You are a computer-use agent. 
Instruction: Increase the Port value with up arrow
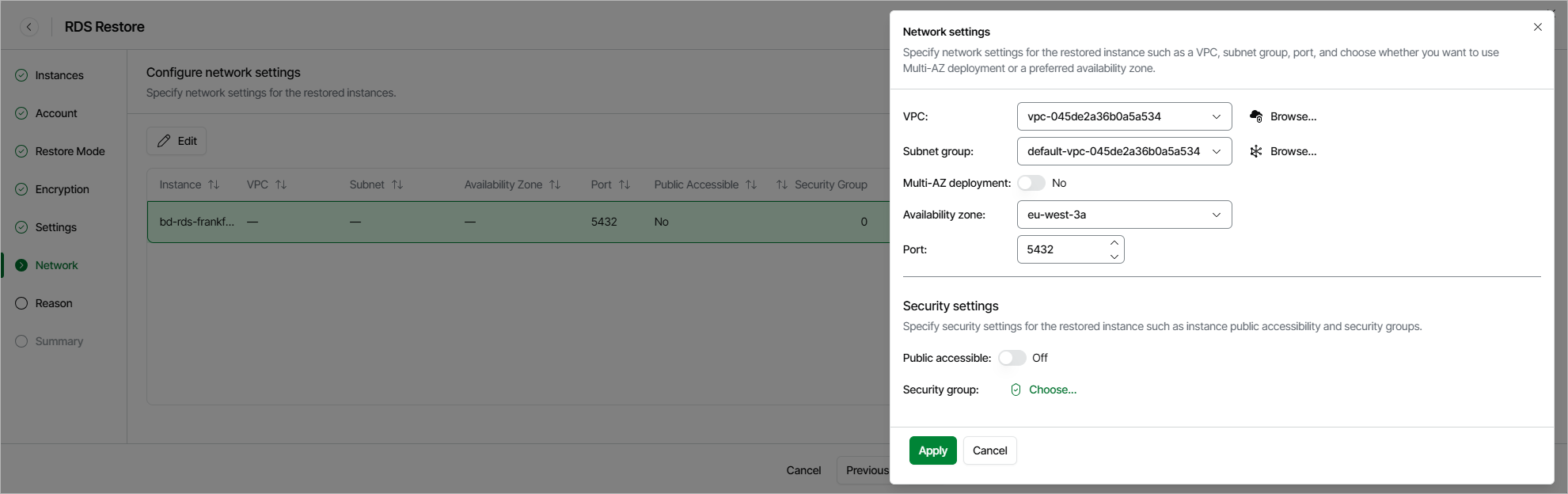point(1114,243)
